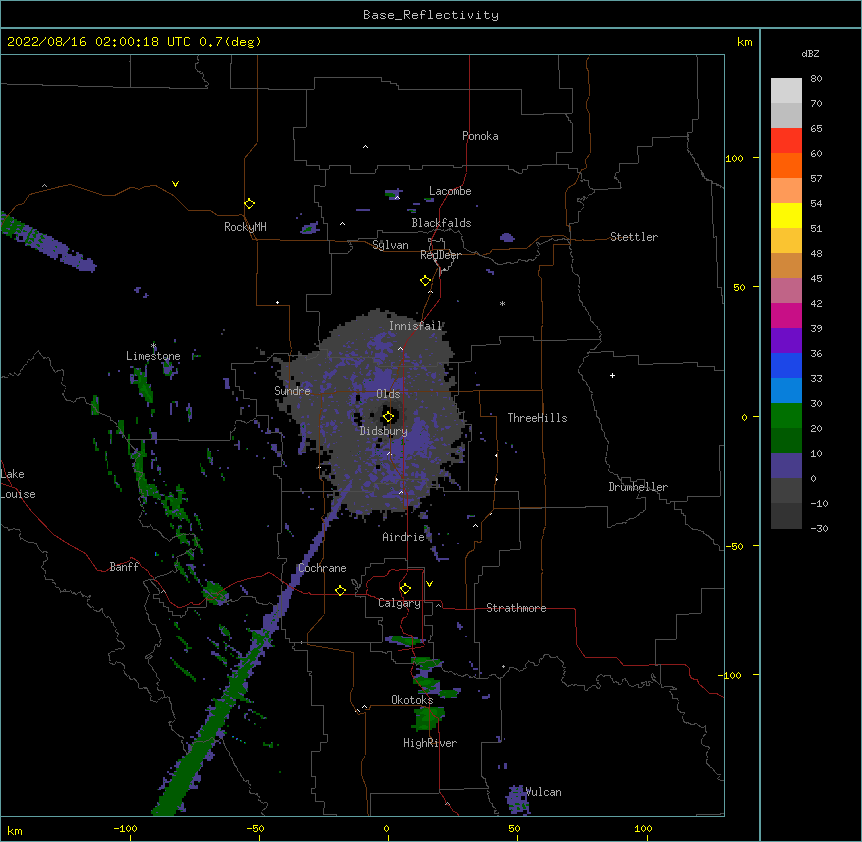This screenshot has width=862, height=842.
Task: Select the magenta 42 dBZ legend swatch
Action: [x=786, y=315]
